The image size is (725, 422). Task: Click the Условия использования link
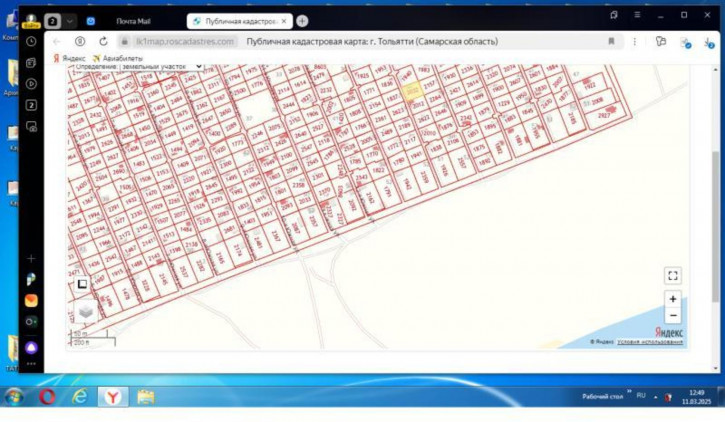coord(650,342)
